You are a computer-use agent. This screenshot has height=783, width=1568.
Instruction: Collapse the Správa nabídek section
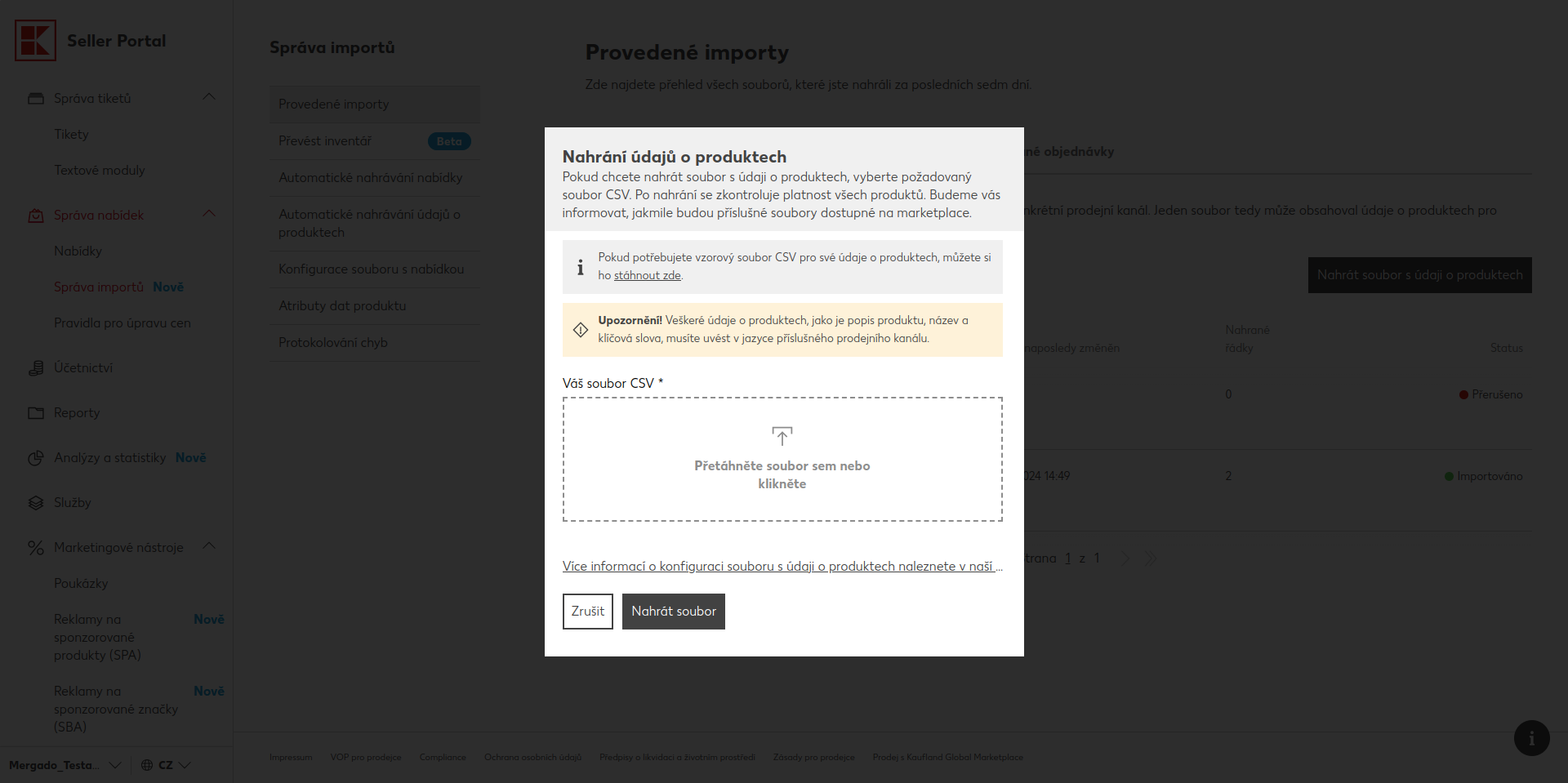[209, 214]
